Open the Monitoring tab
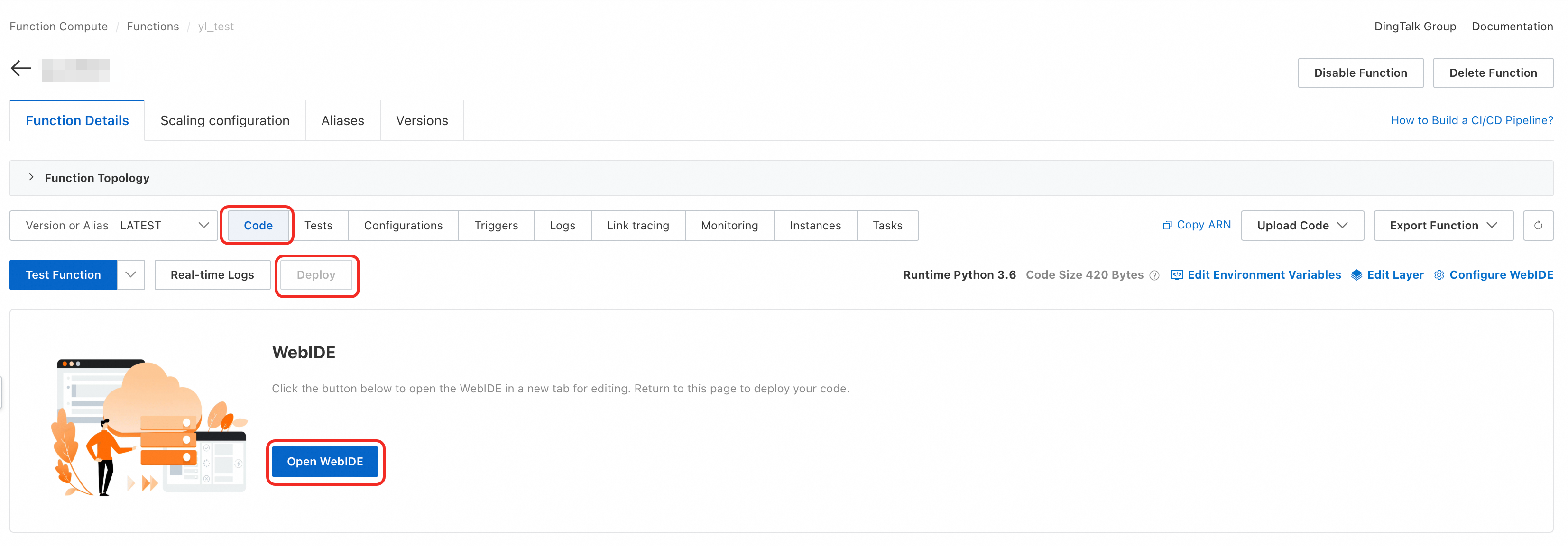The width and height of the screenshot is (1568, 546). (729, 226)
